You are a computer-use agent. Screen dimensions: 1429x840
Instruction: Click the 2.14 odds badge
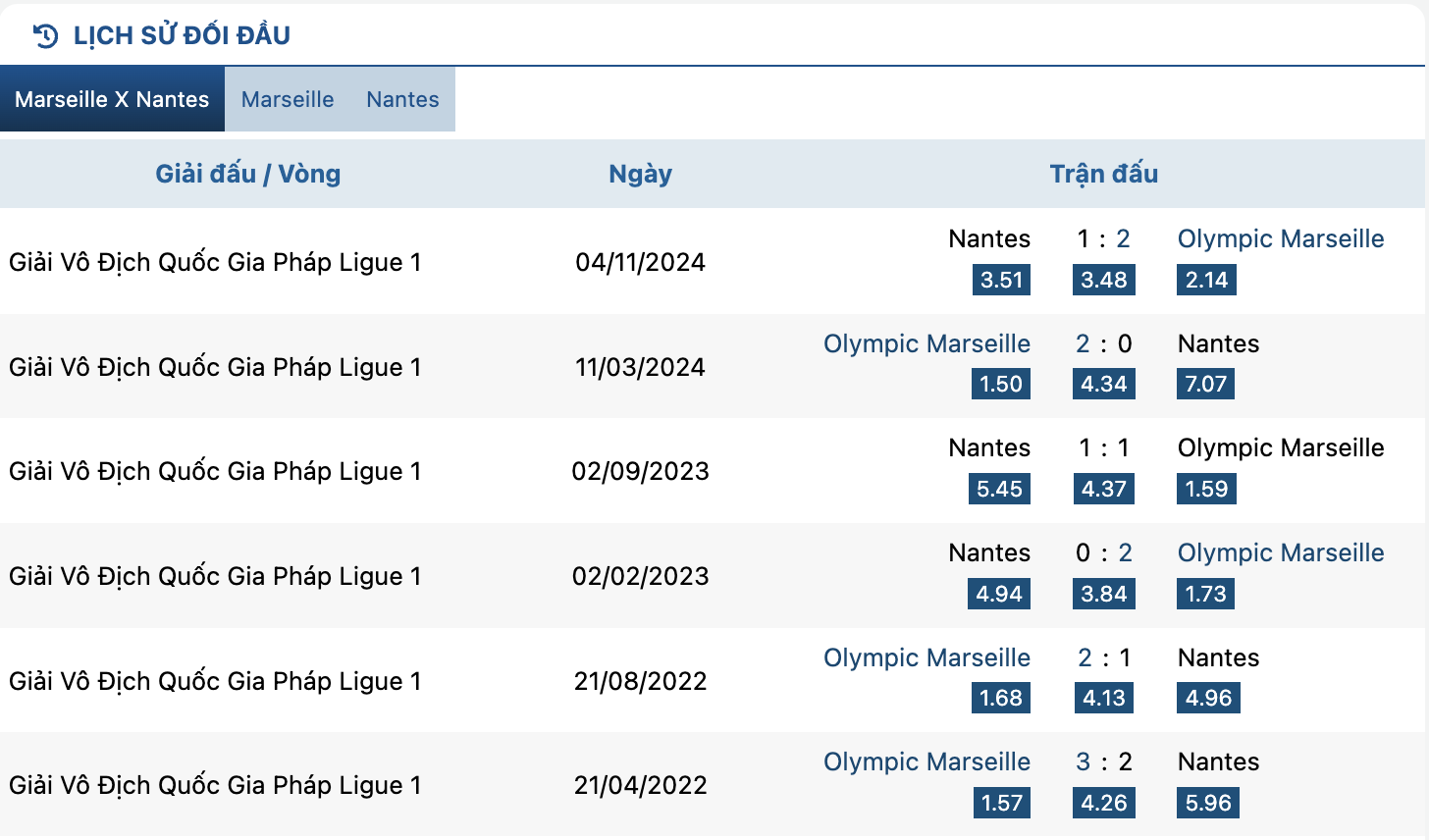pyautogui.click(x=1206, y=280)
